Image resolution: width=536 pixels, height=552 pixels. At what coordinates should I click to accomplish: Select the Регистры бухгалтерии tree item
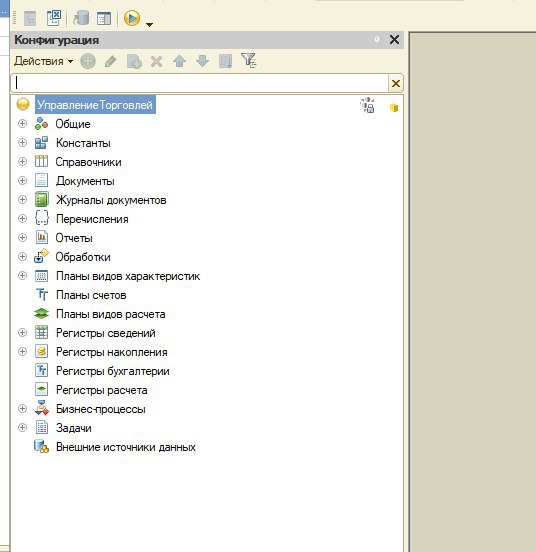click(113, 371)
